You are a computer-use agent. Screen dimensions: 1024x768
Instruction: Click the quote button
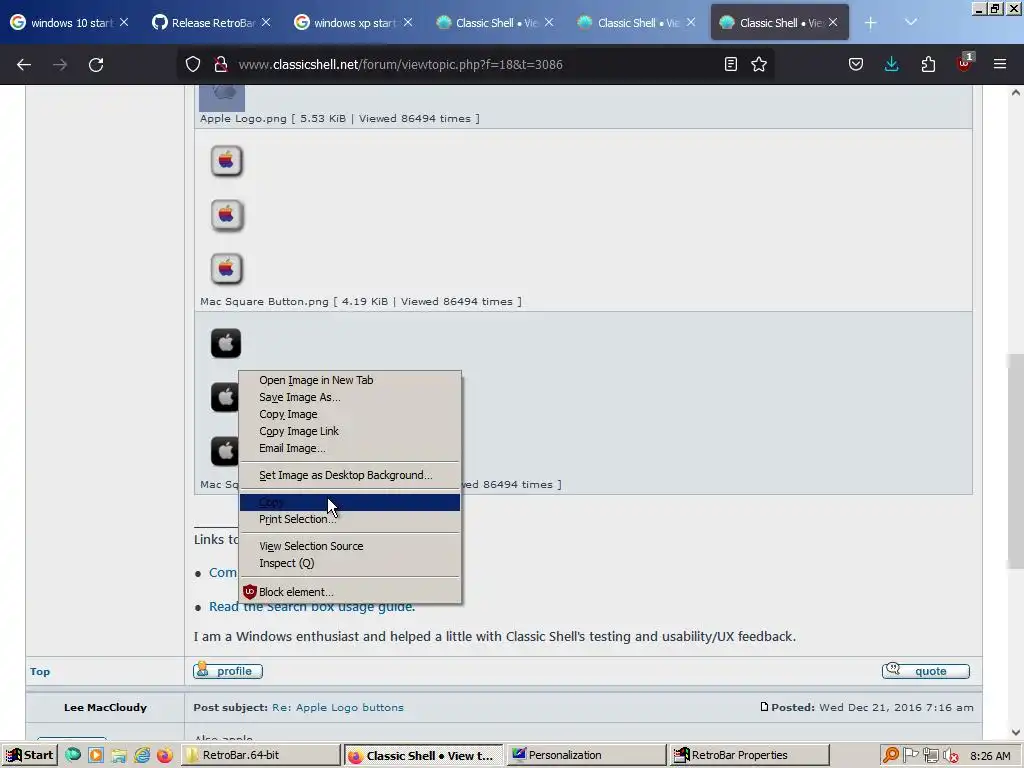click(925, 671)
